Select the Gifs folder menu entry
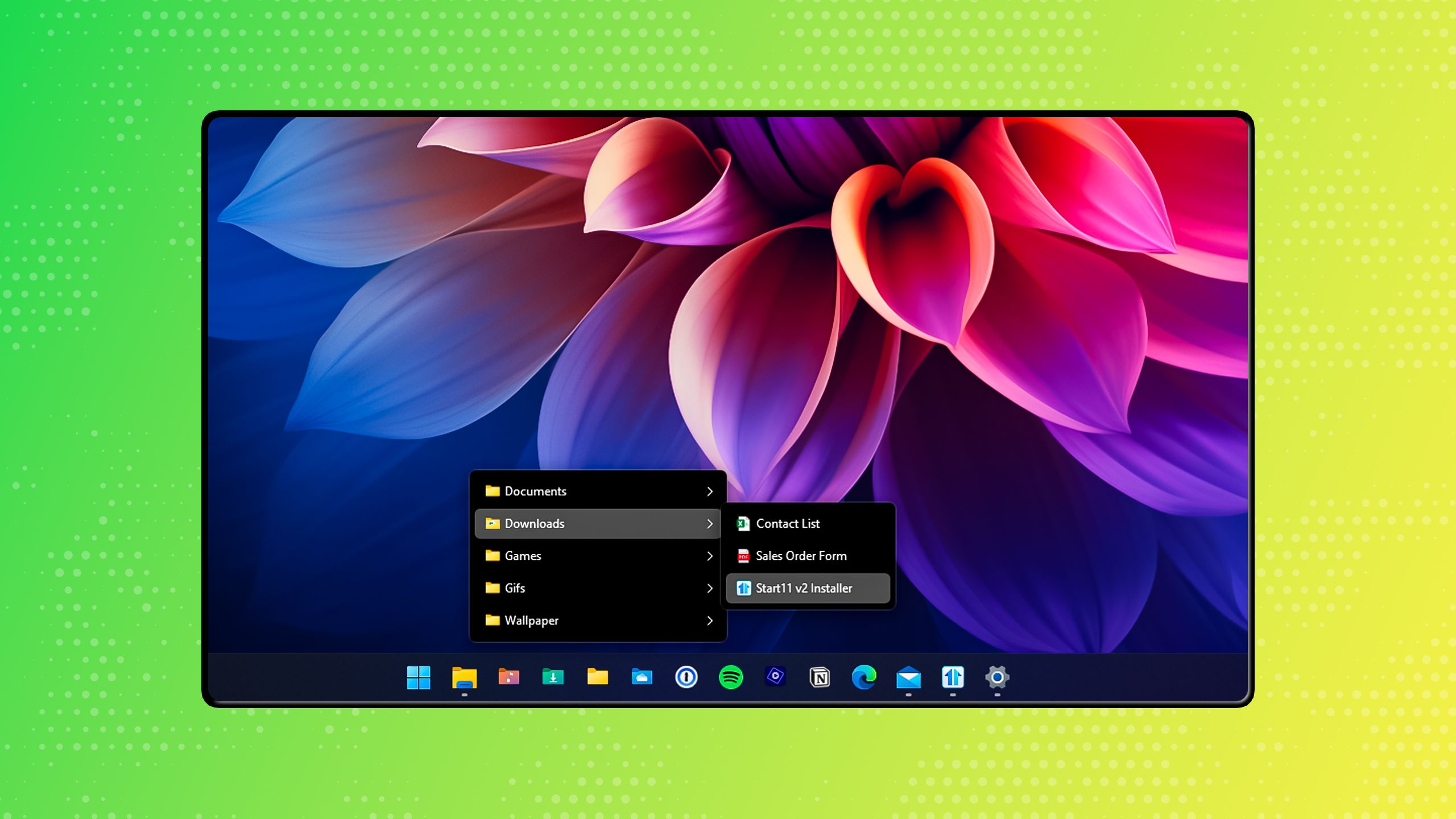The image size is (1456, 819). (x=515, y=588)
